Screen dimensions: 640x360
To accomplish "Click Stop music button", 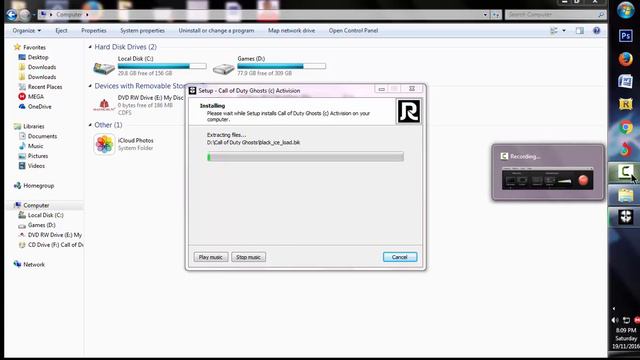I will [x=248, y=257].
